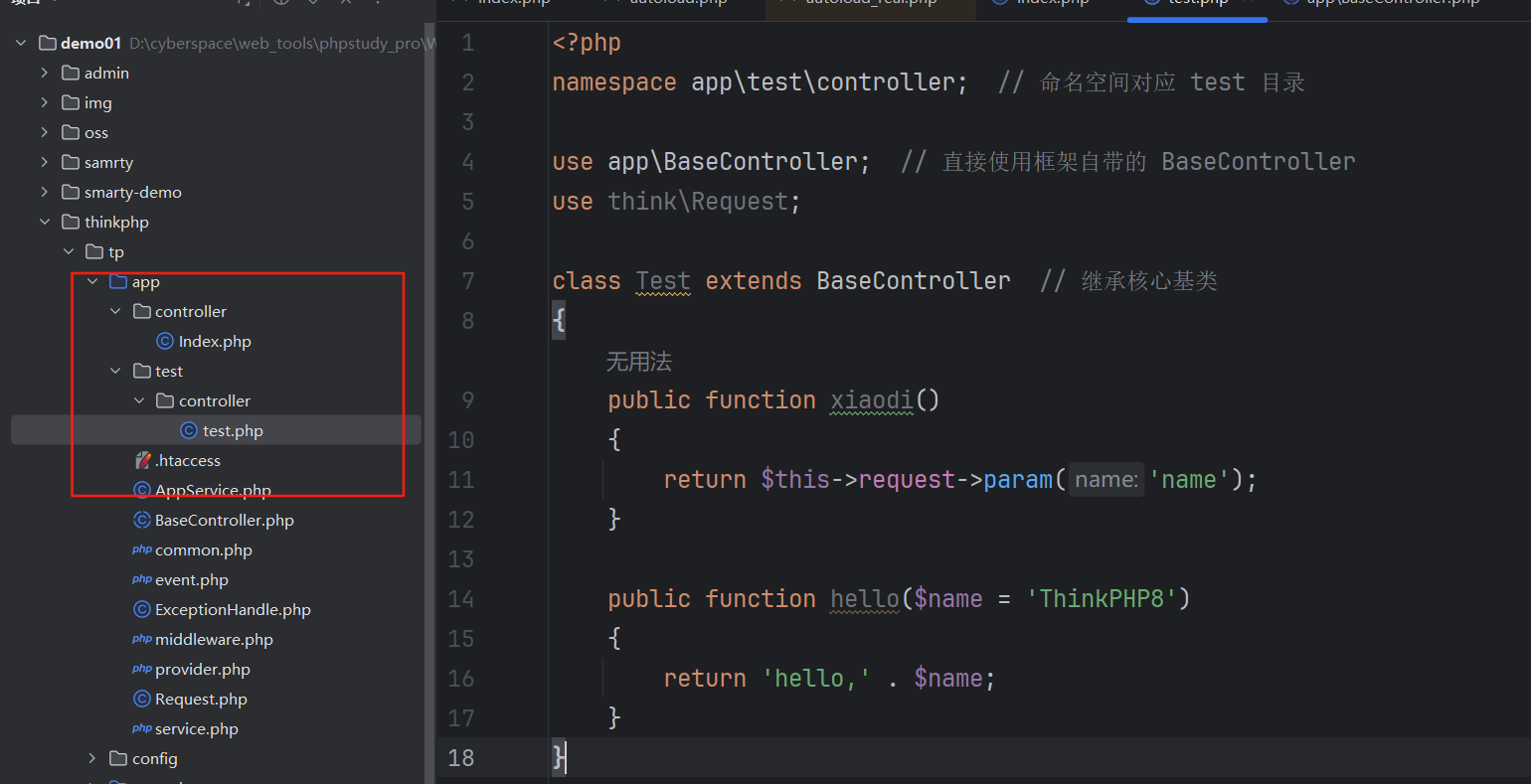
Task: Select the controller folder label above test.php
Action: pyautogui.click(x=215, y=400)
